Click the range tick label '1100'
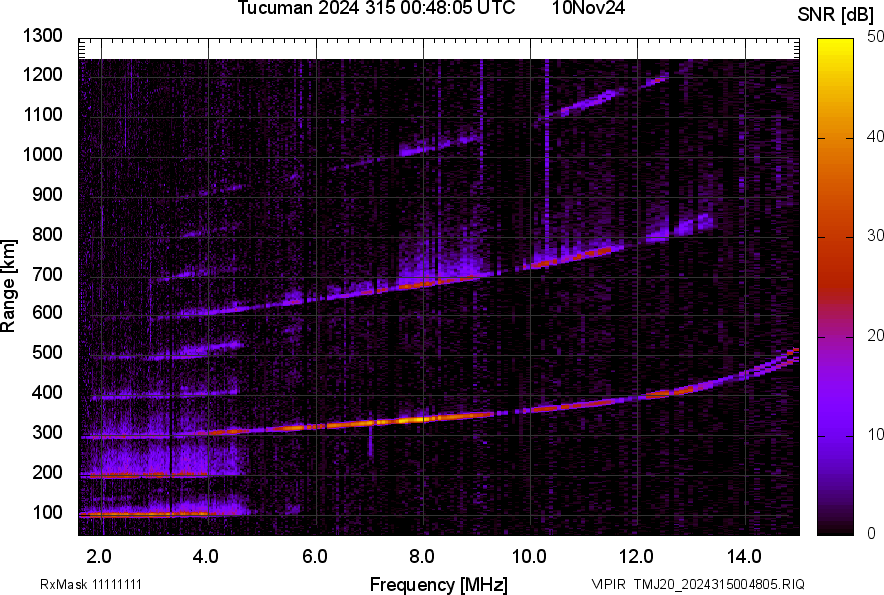The width and height of the screenshot is (884, 595). tap(42, 114)
